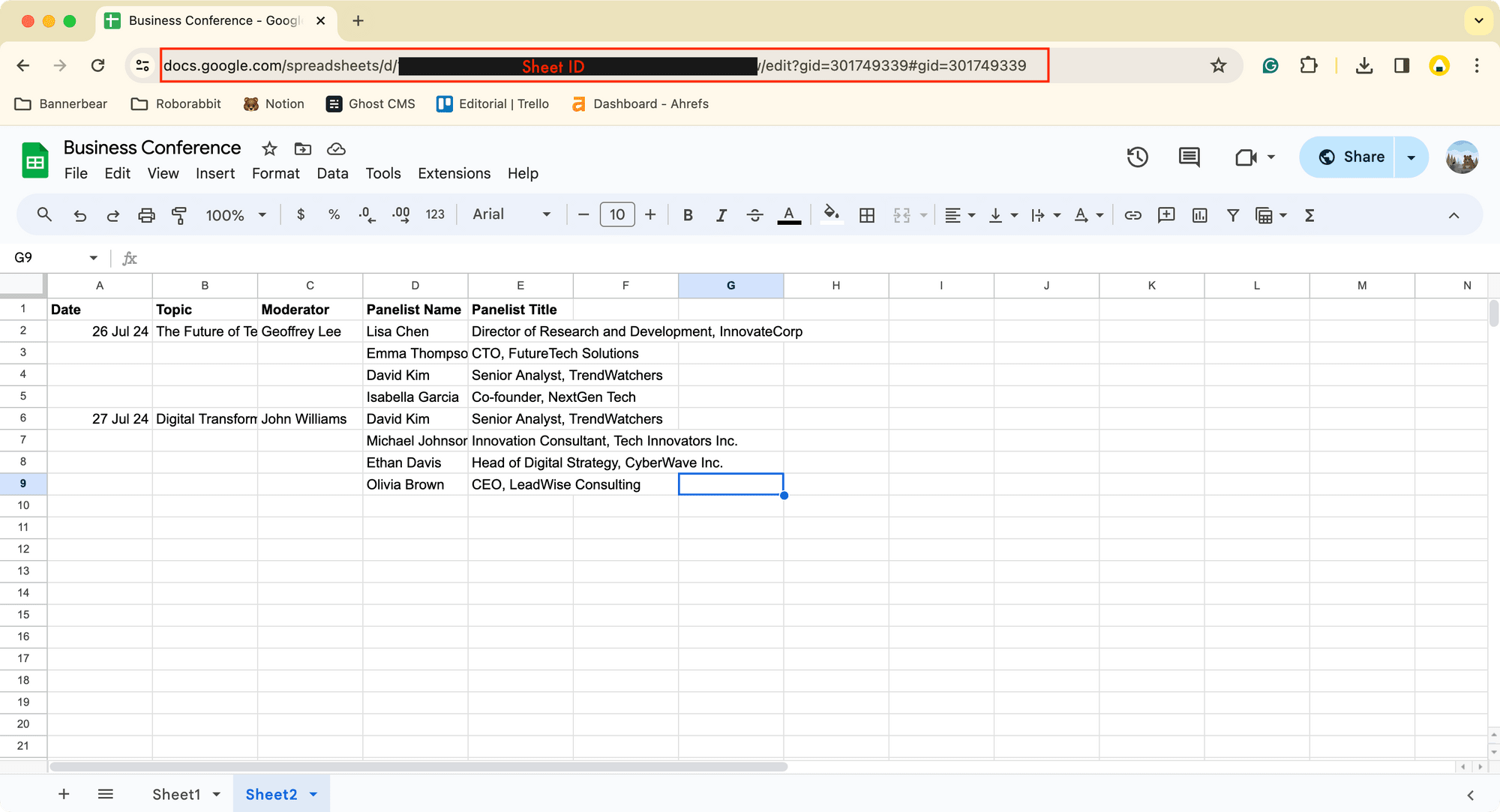This screenshot has height=812, width=1500.
Task: Switch to the Sheet1 tab
Action: [177, 794]
